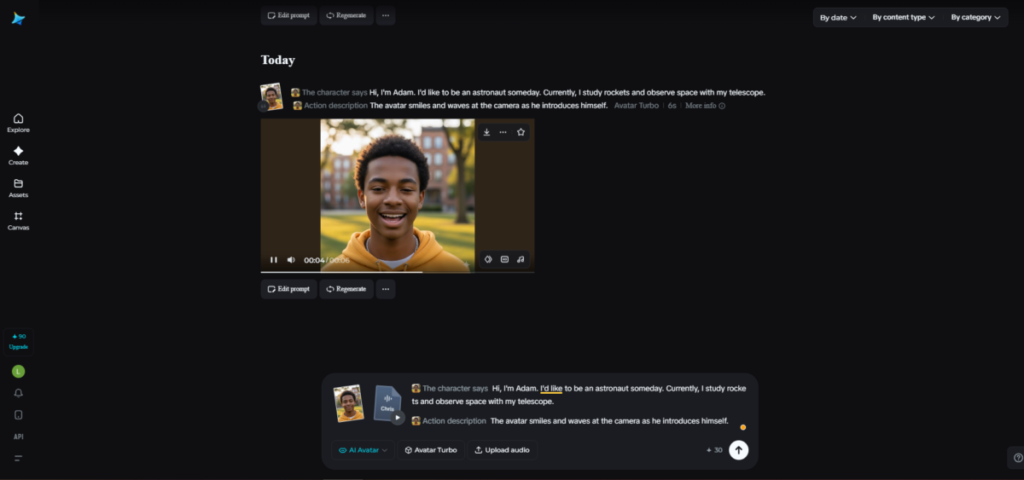Click the Upgrade credits badge
The height and width of the screenshot is (480, 1024).
[18, 342]
